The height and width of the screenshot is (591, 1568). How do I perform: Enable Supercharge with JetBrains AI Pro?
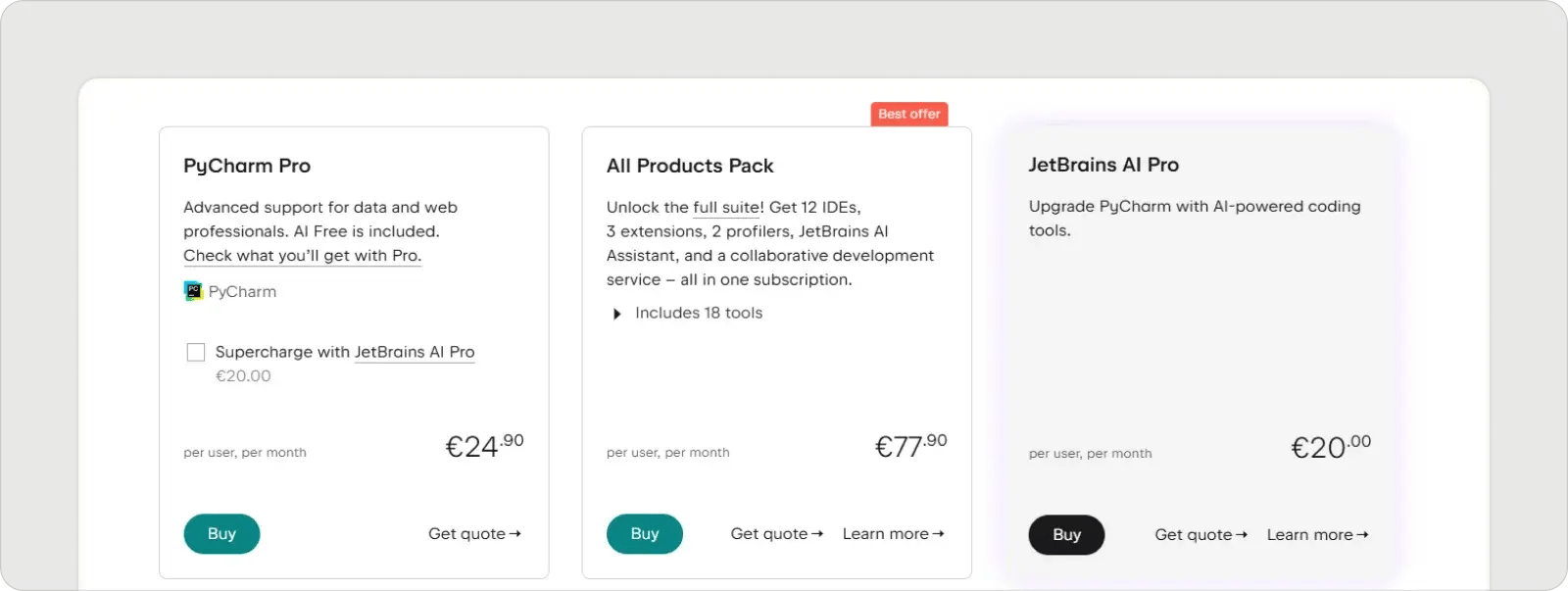pyautogui.click(x=196, y=351)
